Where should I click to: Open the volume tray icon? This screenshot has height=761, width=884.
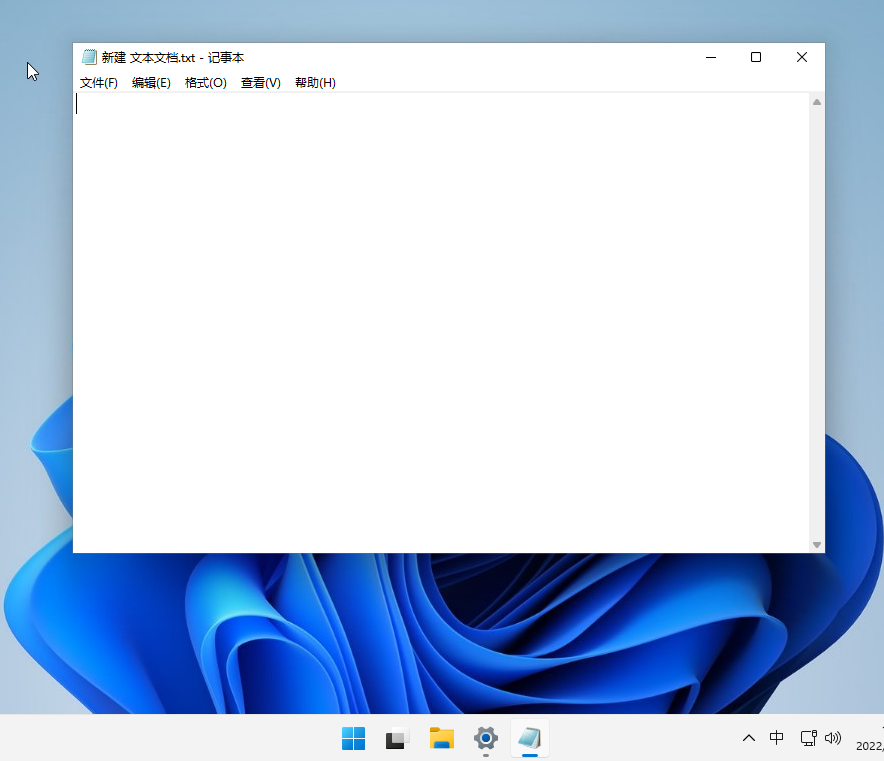pos(833,738)
